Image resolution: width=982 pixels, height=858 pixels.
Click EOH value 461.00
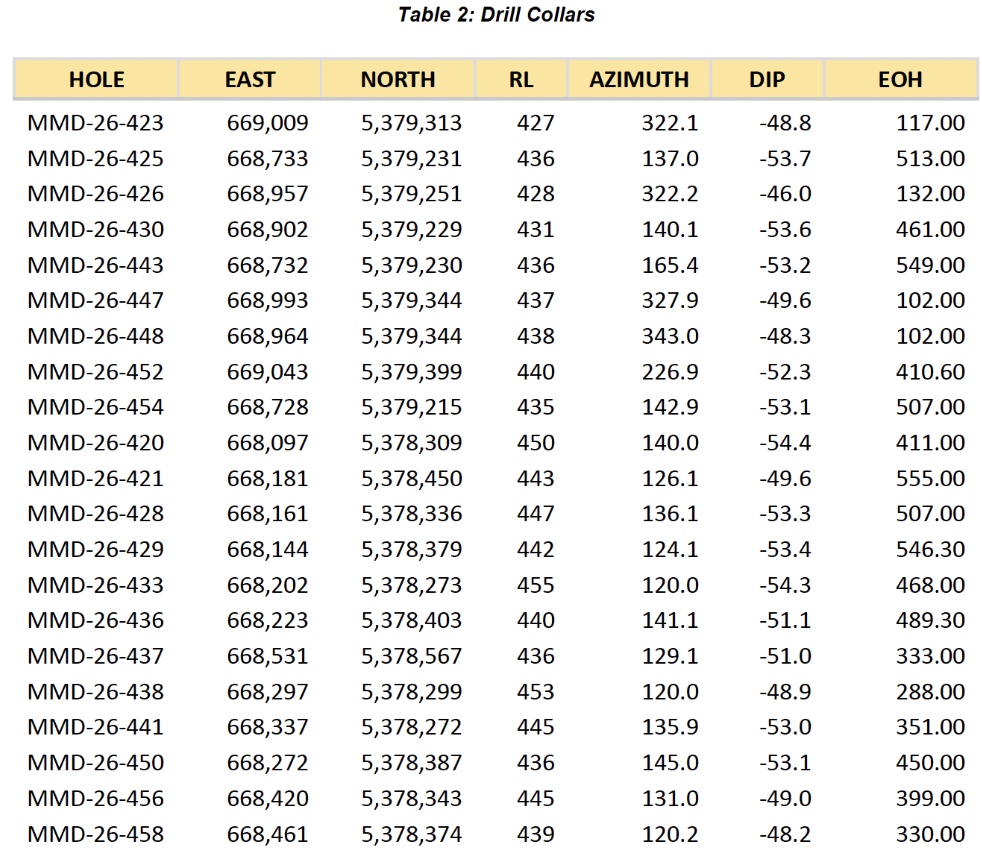tap(930, 230)
